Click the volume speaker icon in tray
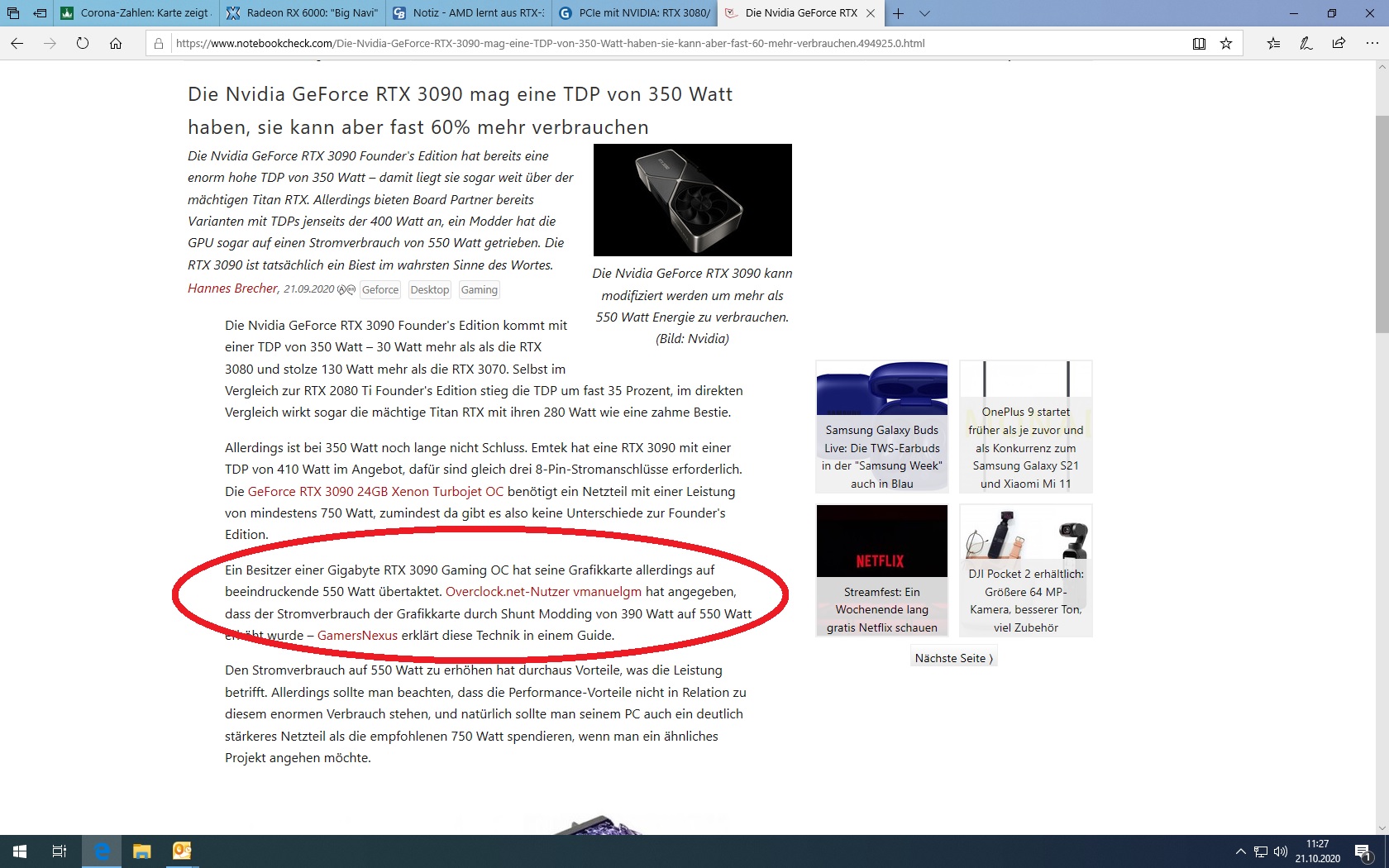This screenshot has width=1389, height=868. [1281, 851]
